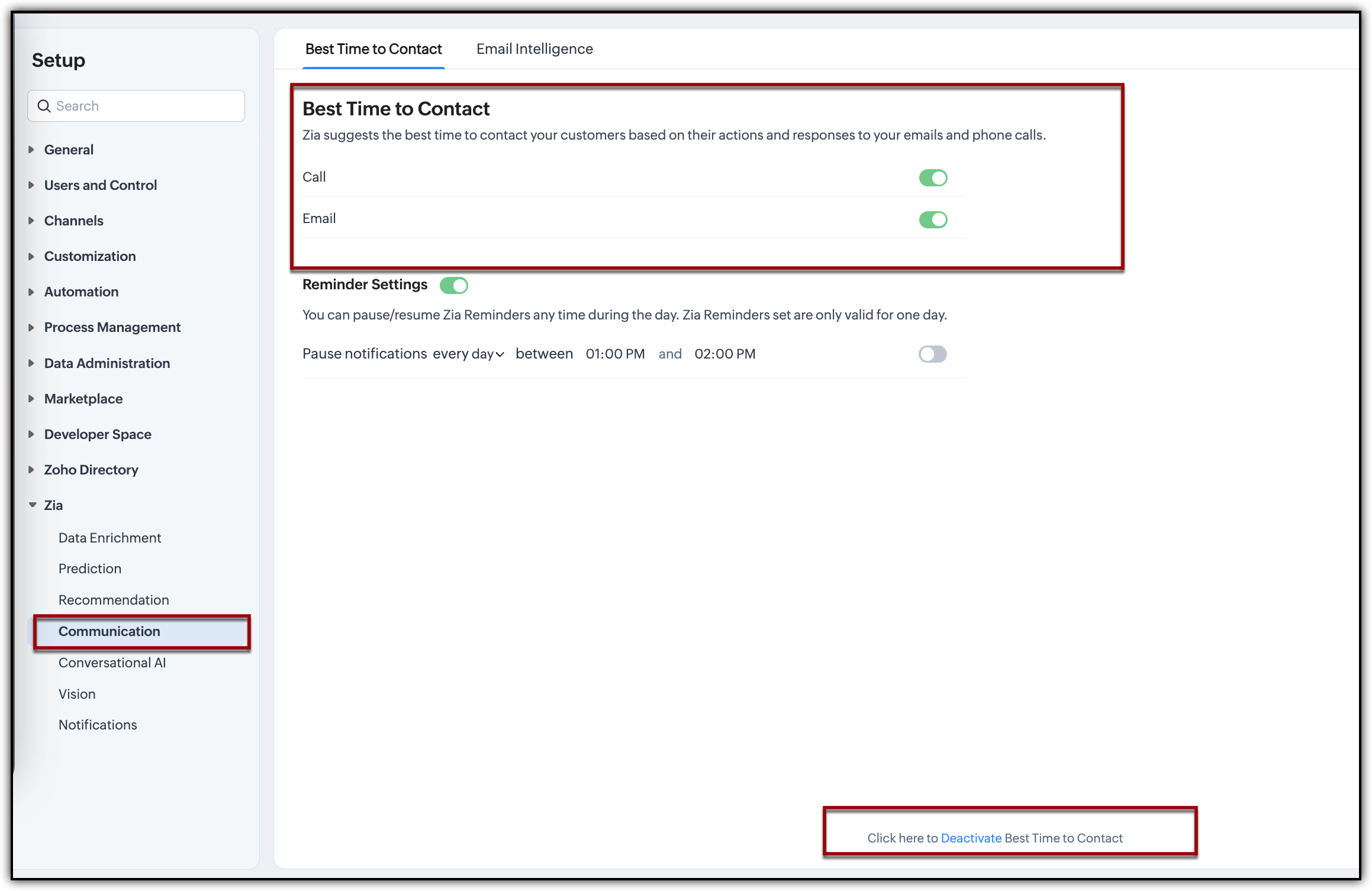Disable the Email toggle

click(933, 219)
